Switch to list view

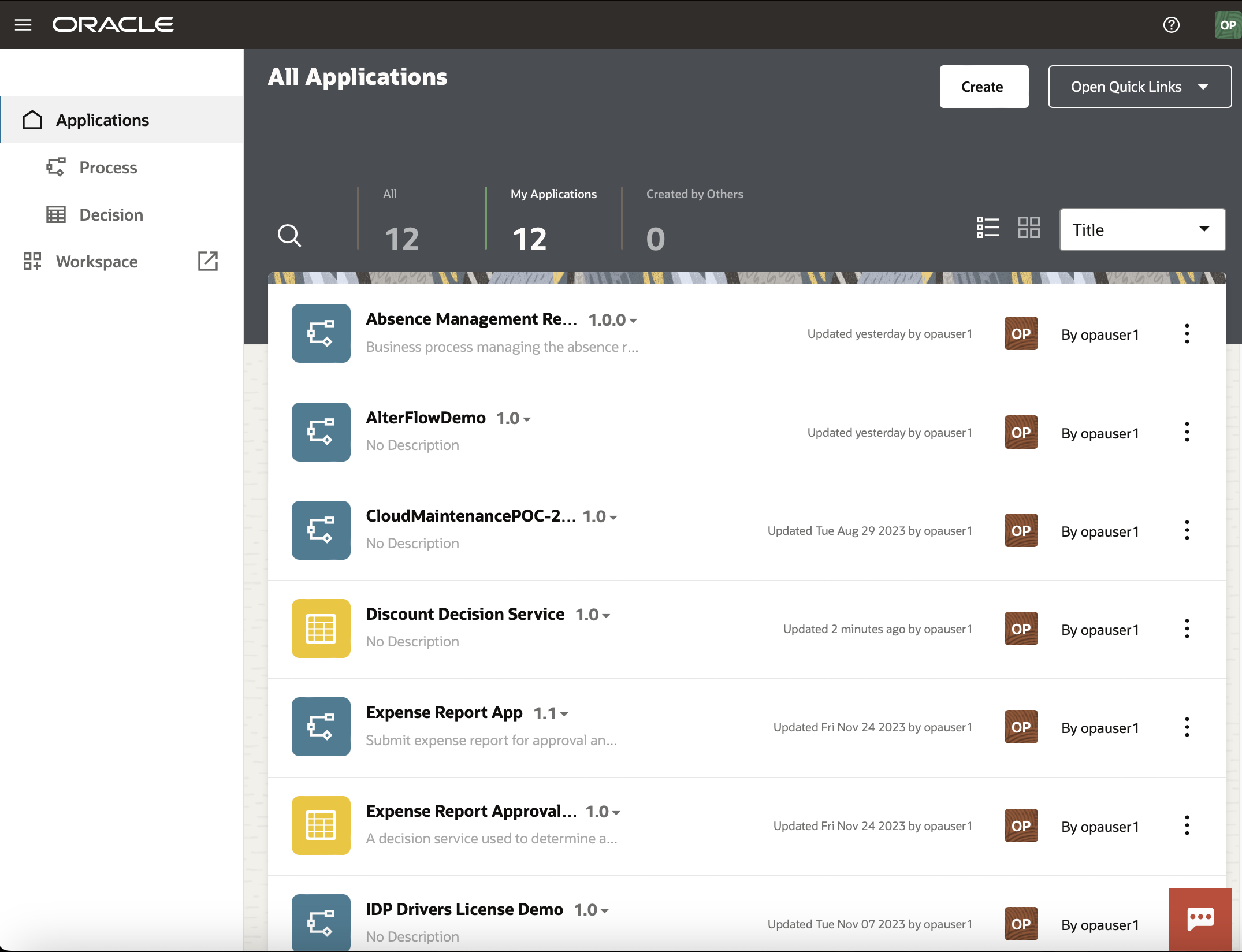click(x=988, y=228)
